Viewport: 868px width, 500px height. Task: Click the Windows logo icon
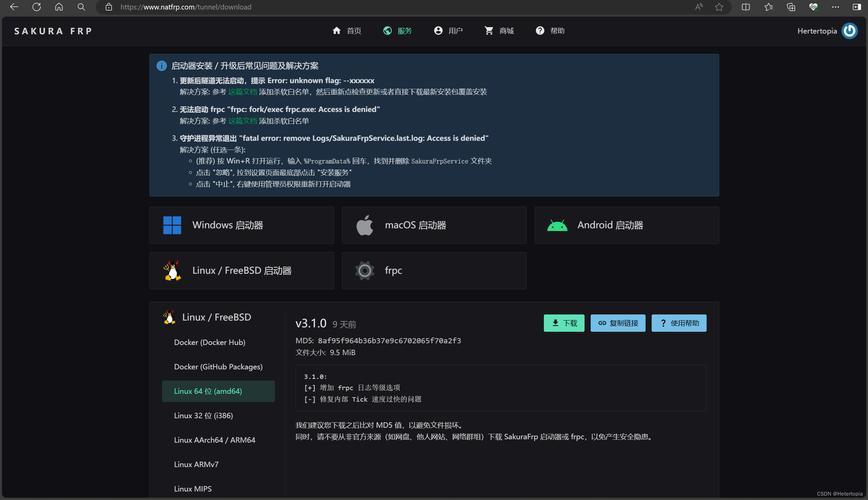(x=172, y=225)
